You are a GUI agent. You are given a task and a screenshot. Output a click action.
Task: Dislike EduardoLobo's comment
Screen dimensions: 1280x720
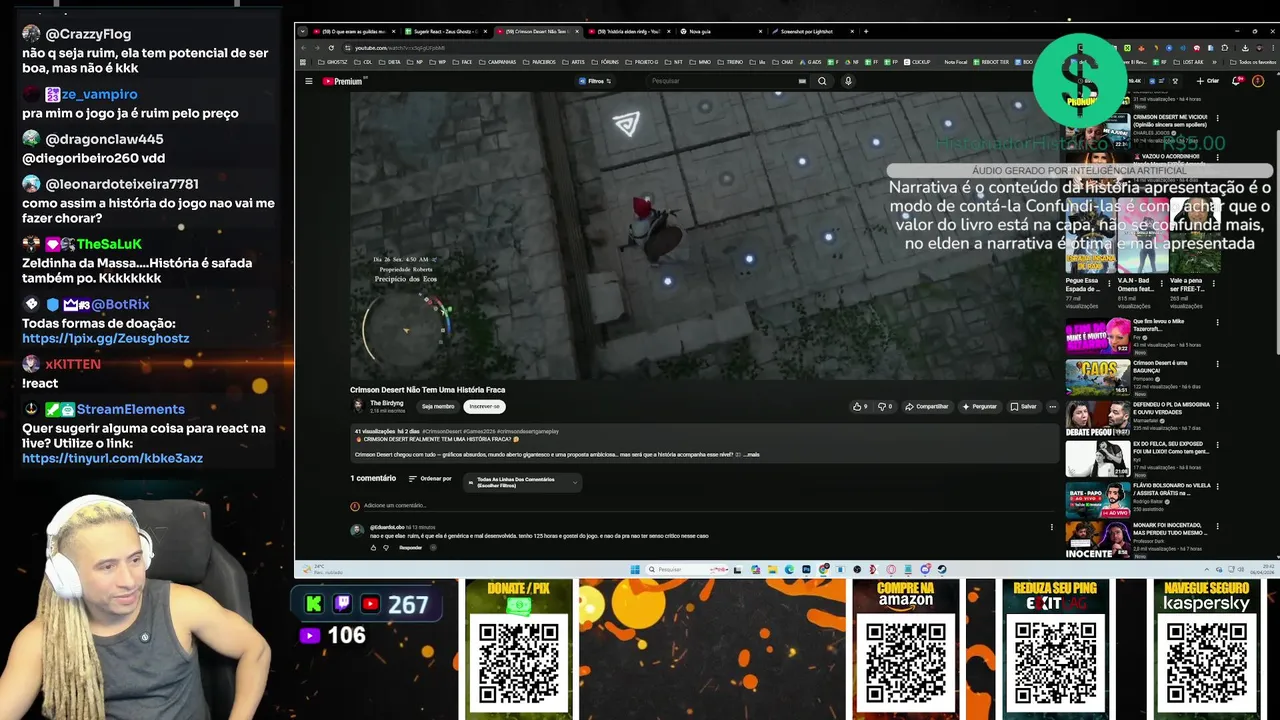[x=387, y=548]
